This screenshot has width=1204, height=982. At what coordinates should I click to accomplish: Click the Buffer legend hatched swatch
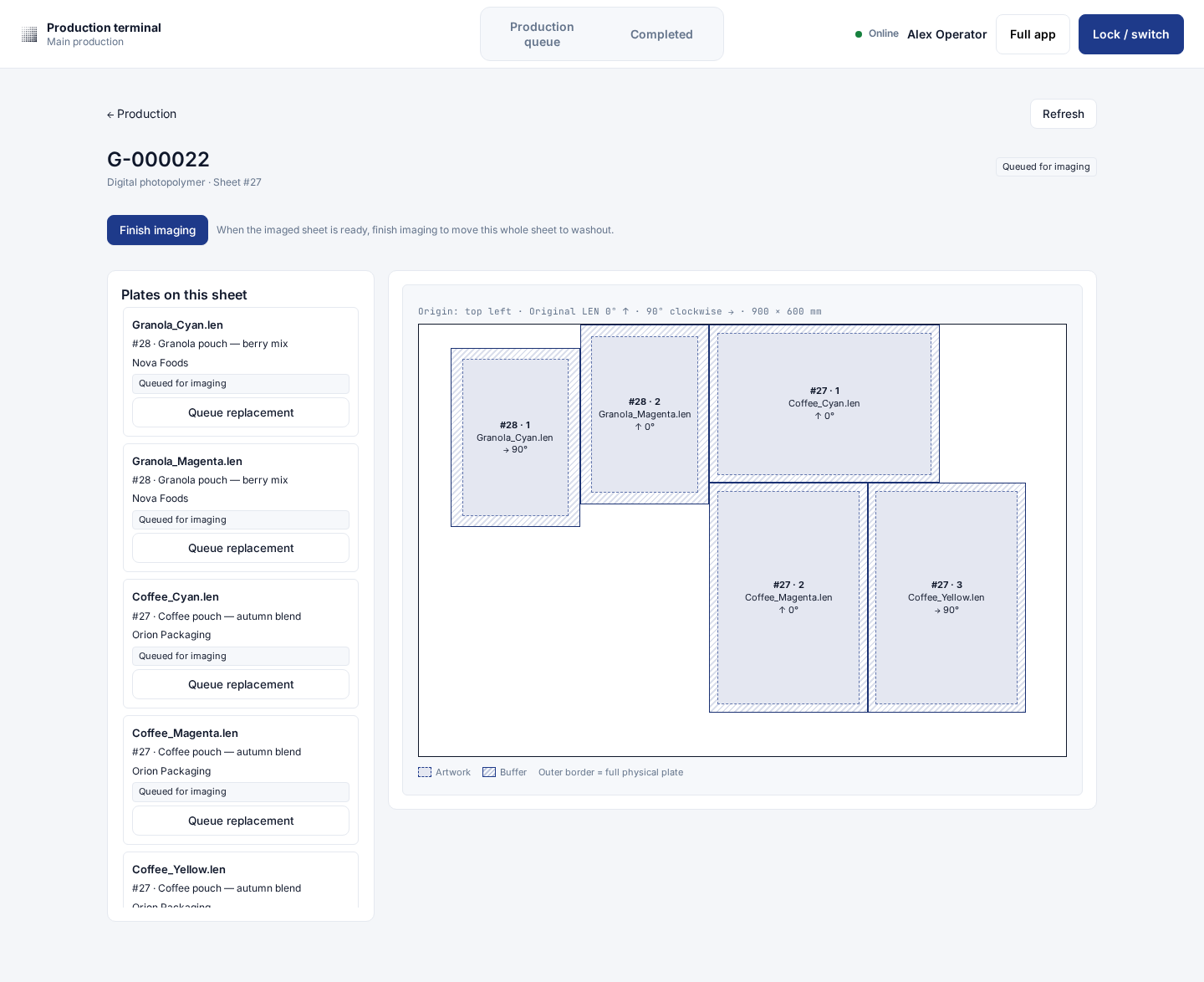(489, 772)
